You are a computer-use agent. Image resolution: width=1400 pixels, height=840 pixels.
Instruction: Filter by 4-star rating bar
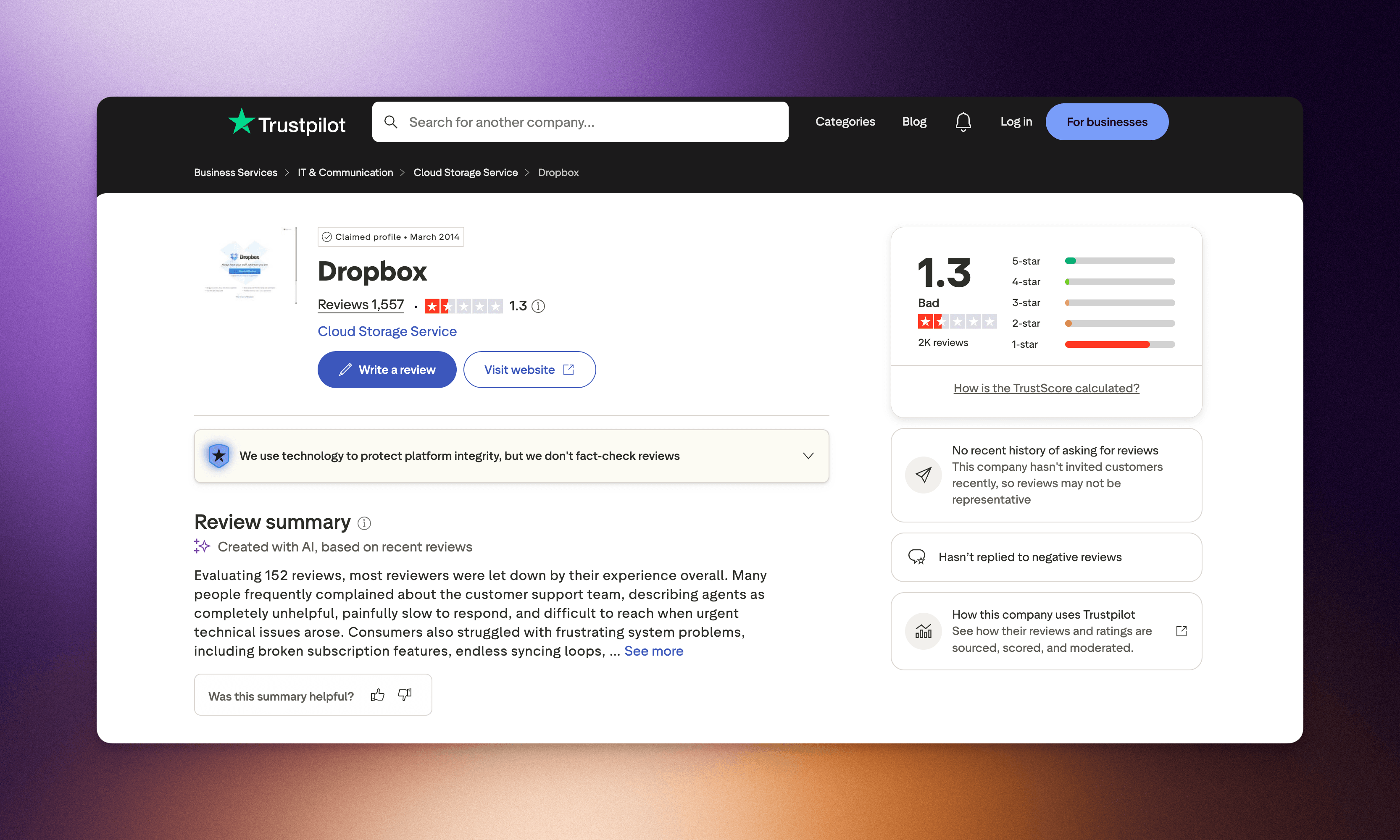click(1092, 282)
